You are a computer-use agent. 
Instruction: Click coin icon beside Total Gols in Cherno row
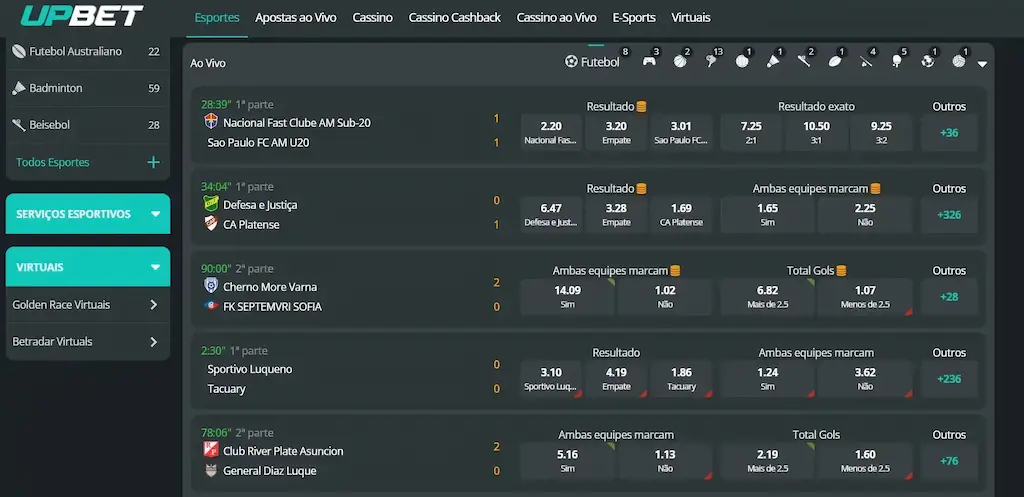(x=842, y=270)
